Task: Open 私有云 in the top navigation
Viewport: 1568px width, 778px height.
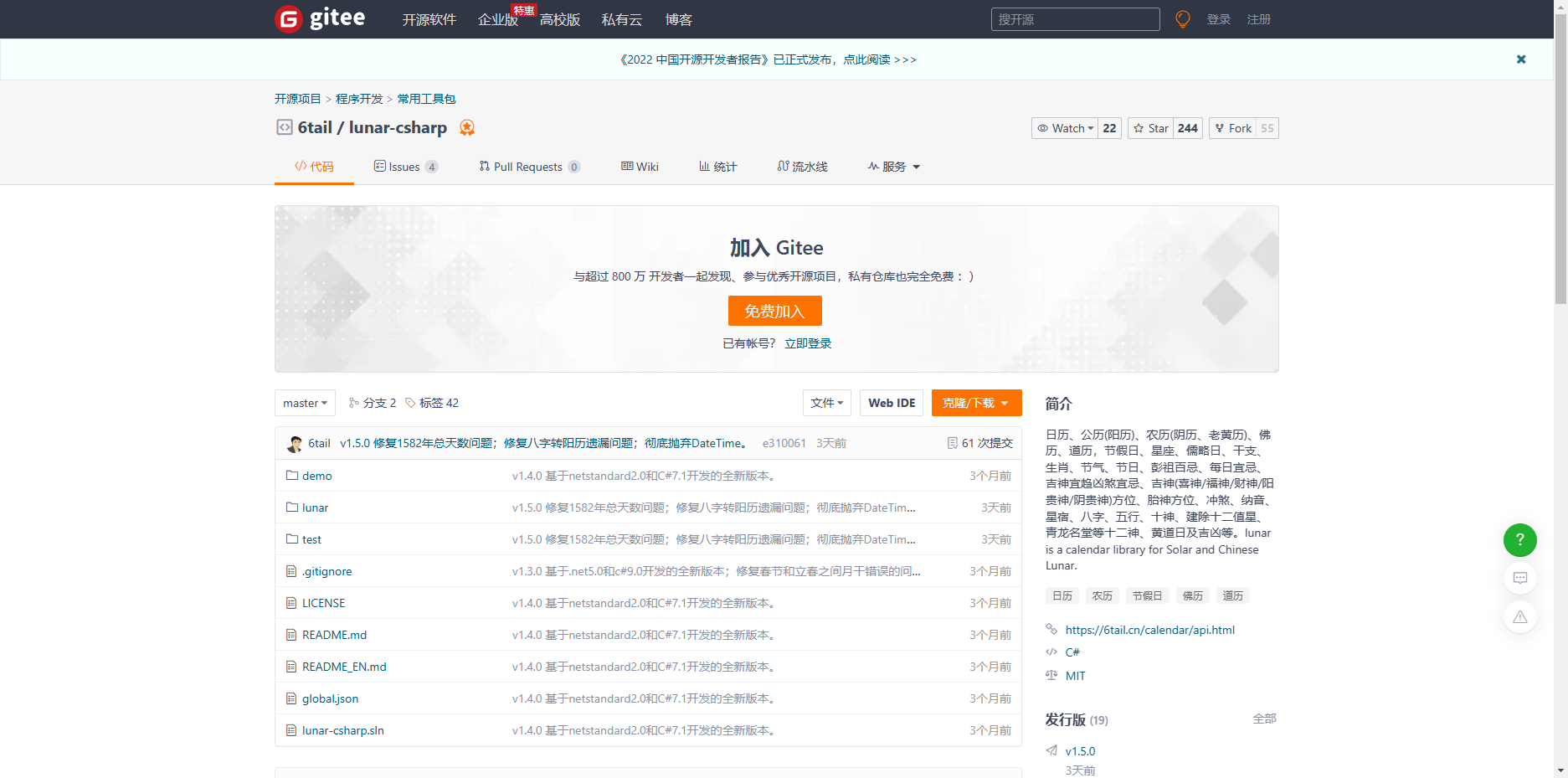Action: (622, 19)
